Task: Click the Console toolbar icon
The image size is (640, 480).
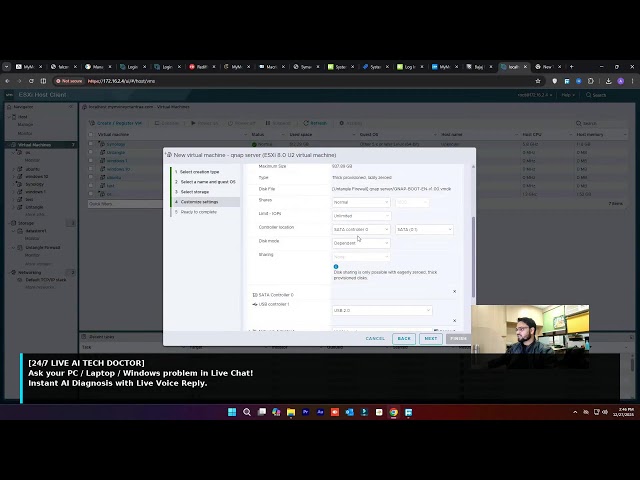Action: [x=157, y=123]
